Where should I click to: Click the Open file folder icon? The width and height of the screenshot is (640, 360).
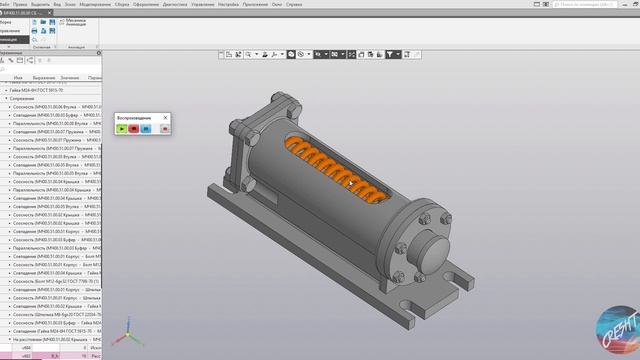(43, 22)
